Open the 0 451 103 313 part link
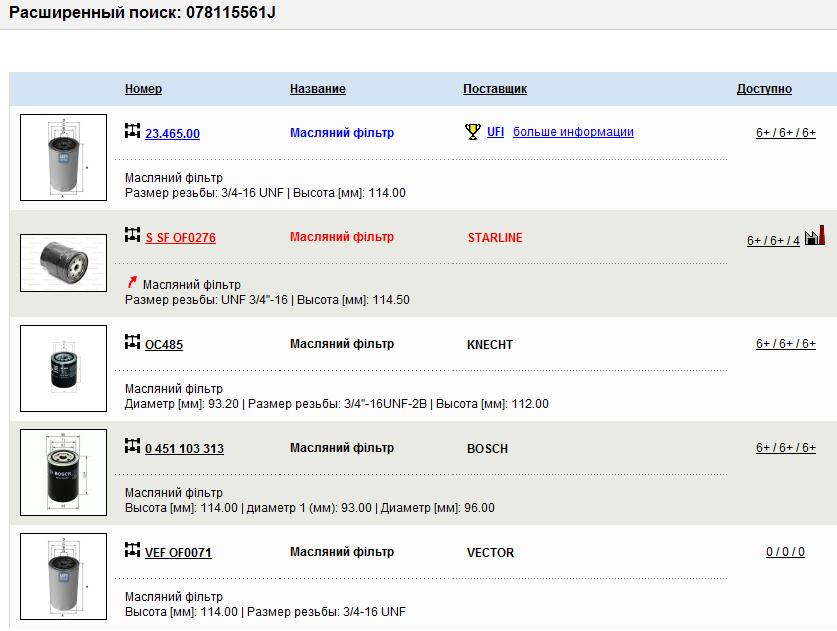837x631 pixels. (184, 449)
